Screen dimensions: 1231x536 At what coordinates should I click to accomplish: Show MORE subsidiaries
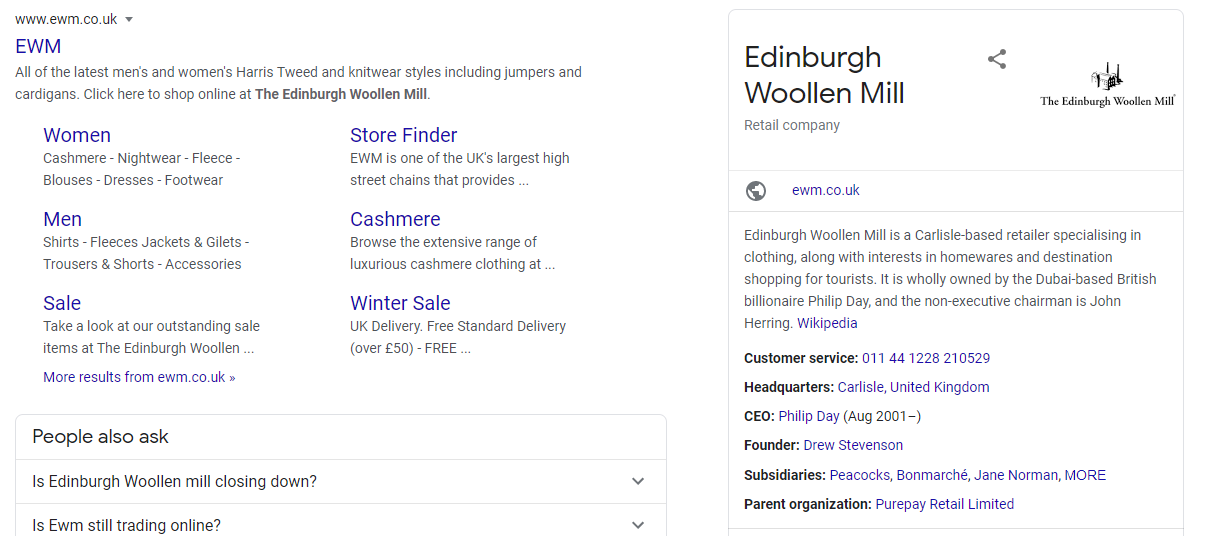(x=1085, y=475)
